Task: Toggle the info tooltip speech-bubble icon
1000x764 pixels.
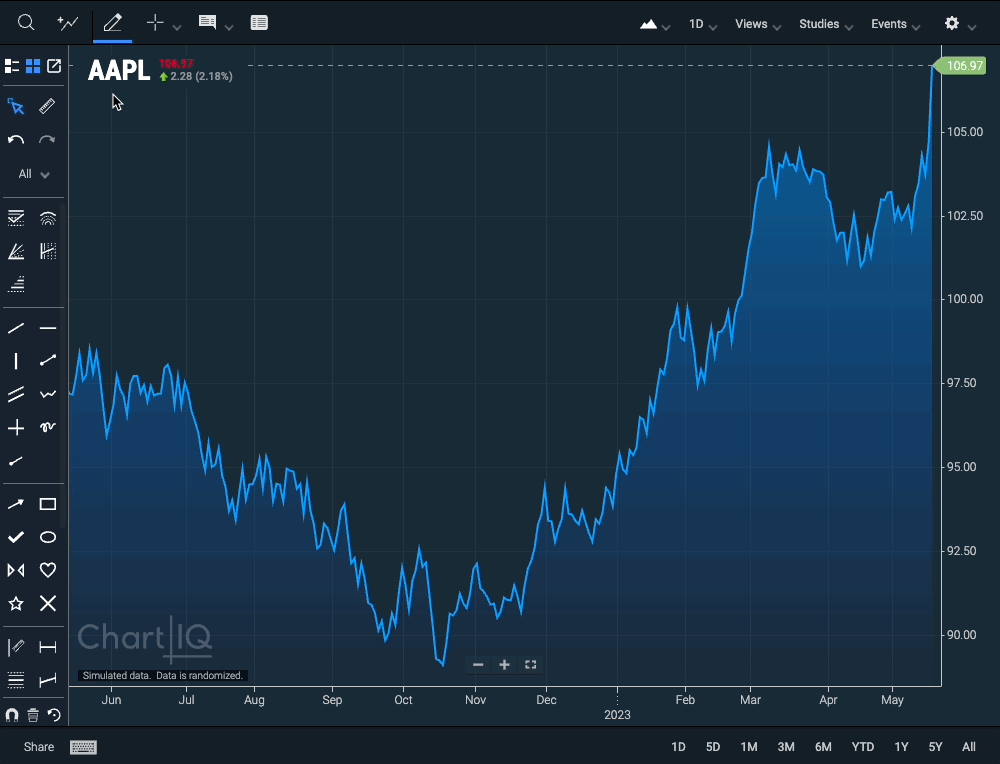Action: pos(207,22)
